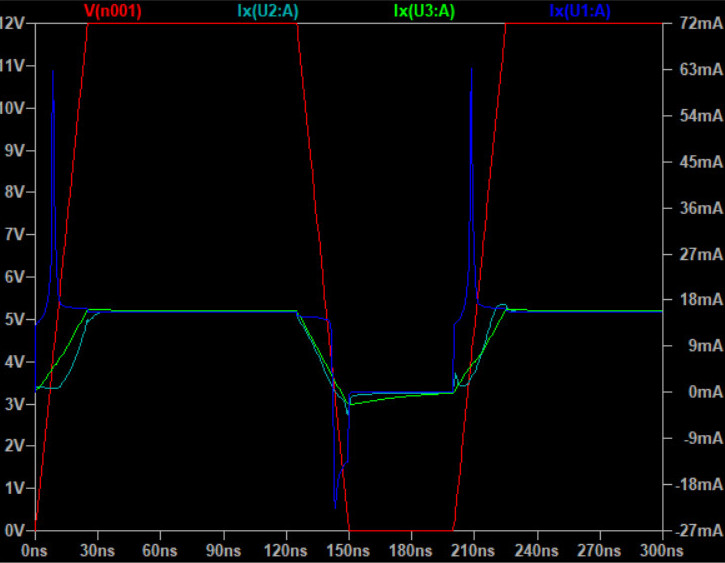
Task: Click the 0ns label on the horizontal axis
Action: [35, 550]
